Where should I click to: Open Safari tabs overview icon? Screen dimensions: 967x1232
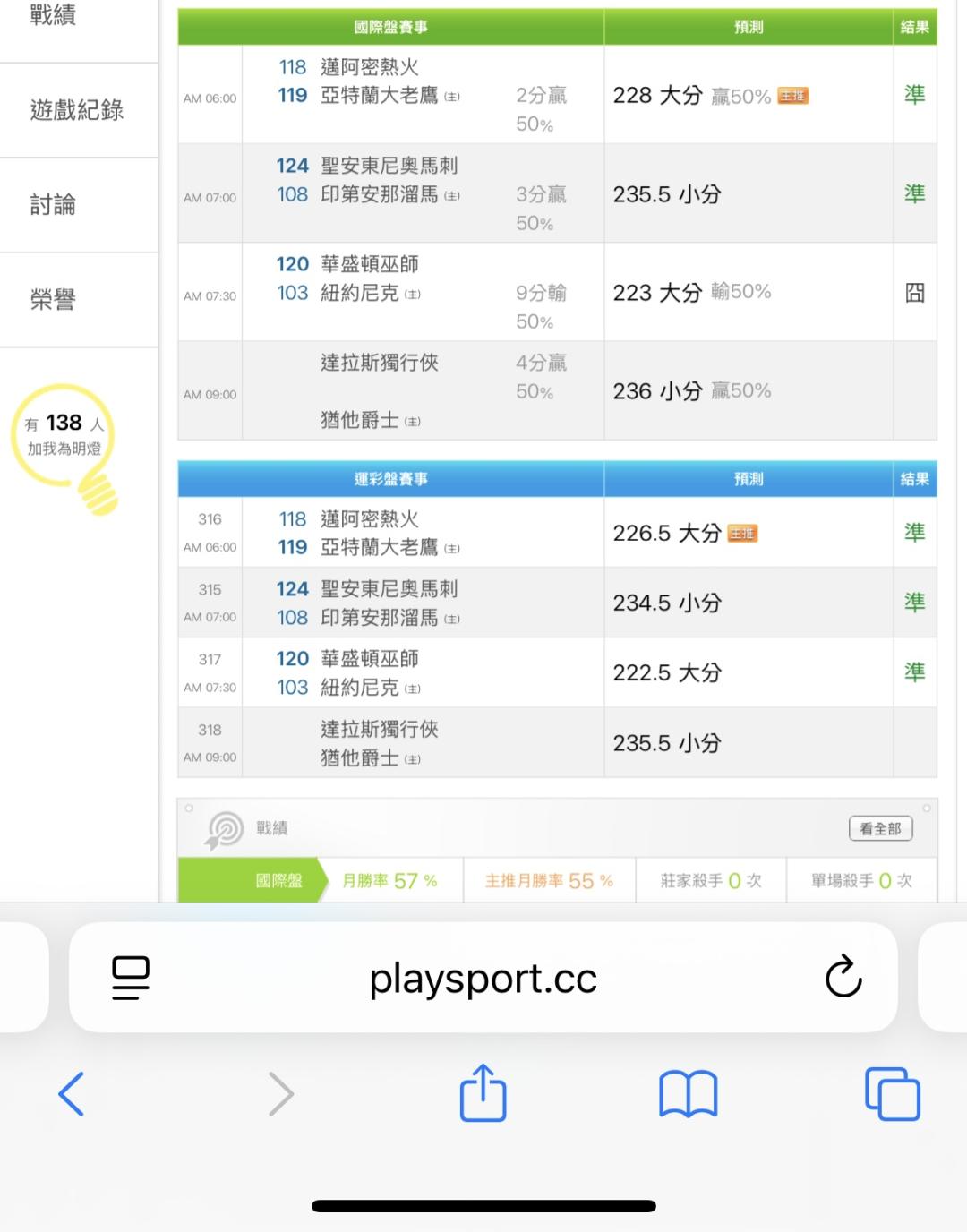(892, 1094)
